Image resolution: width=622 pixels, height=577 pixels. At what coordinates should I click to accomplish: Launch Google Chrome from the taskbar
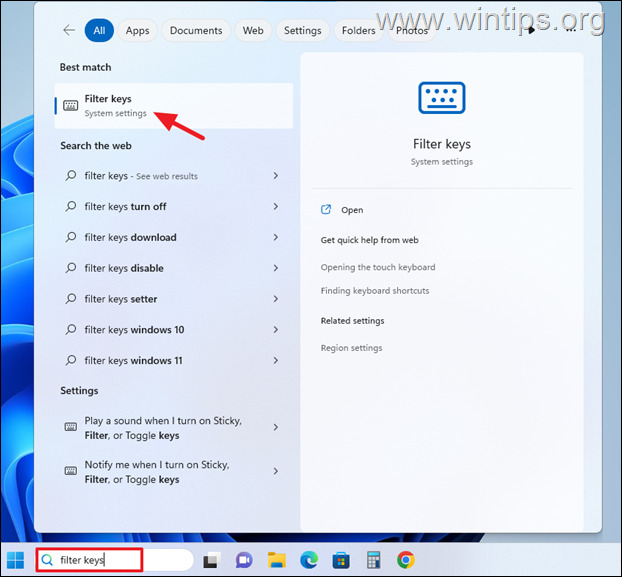[405, 560]
